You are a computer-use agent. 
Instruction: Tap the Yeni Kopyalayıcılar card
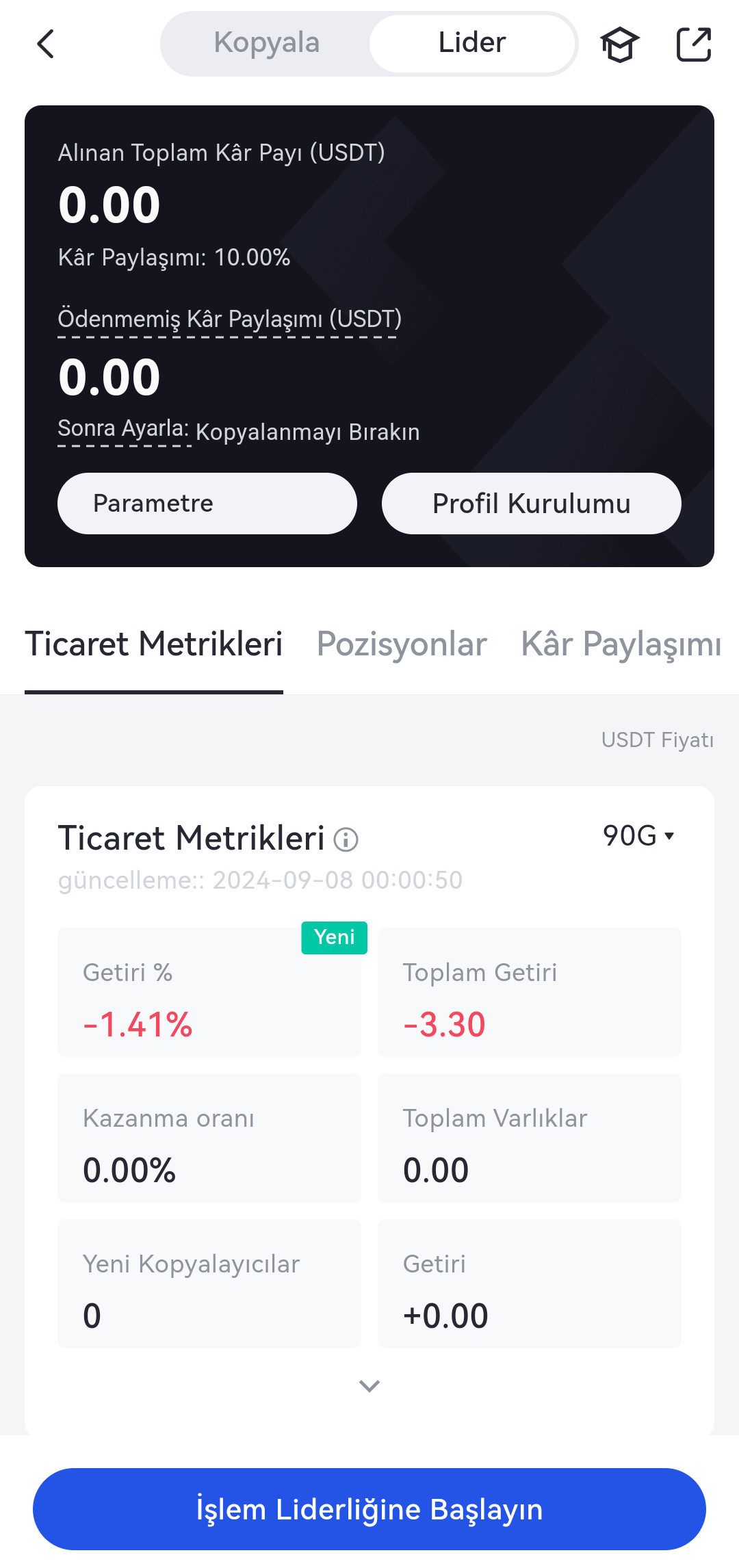[209, 1283]
